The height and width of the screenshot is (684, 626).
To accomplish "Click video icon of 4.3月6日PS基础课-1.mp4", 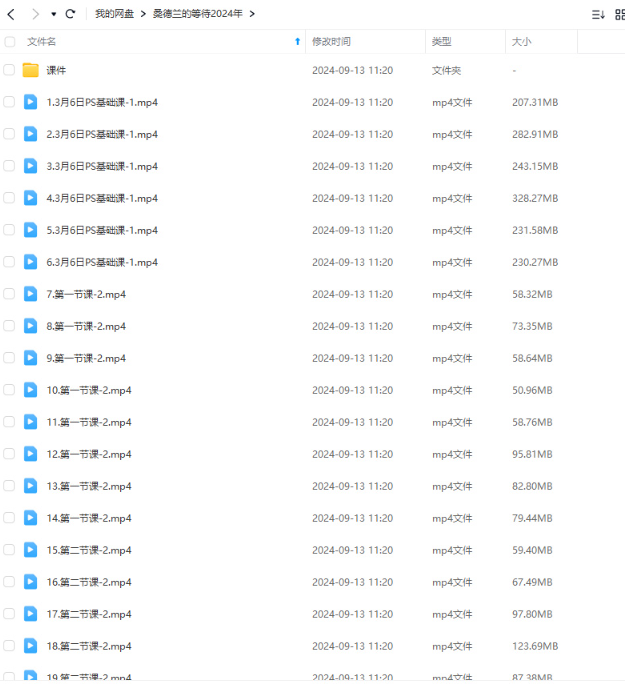I will (x=30, y=198).
